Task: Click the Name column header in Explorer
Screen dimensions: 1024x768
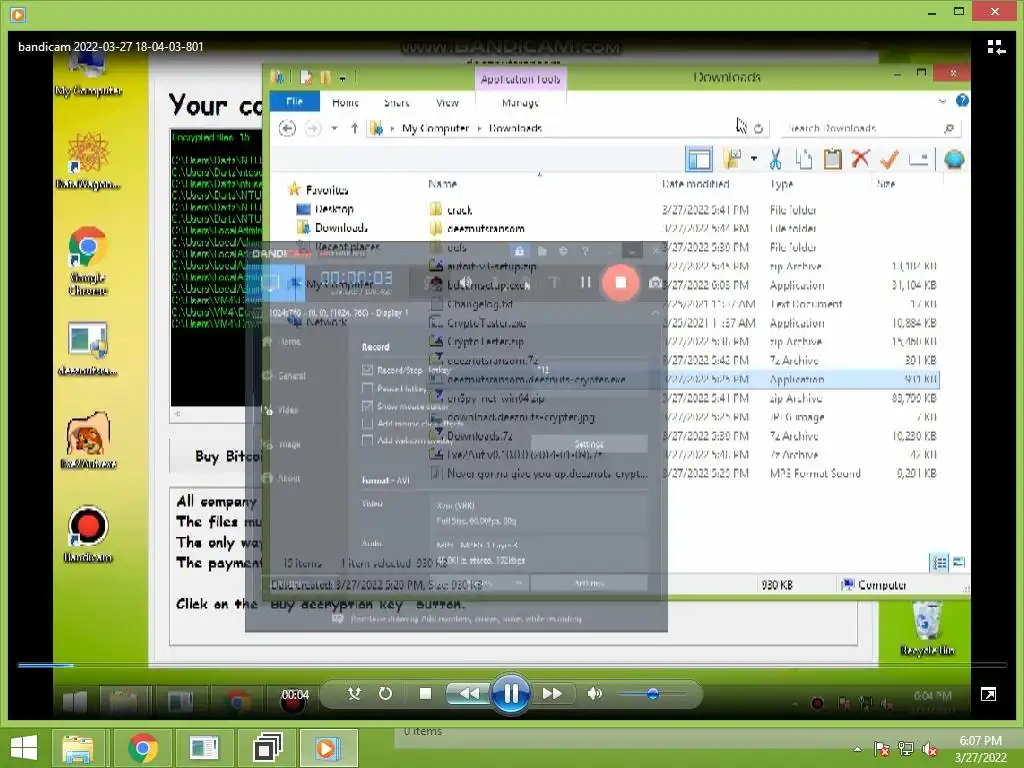Action: [x=443, y=184]
